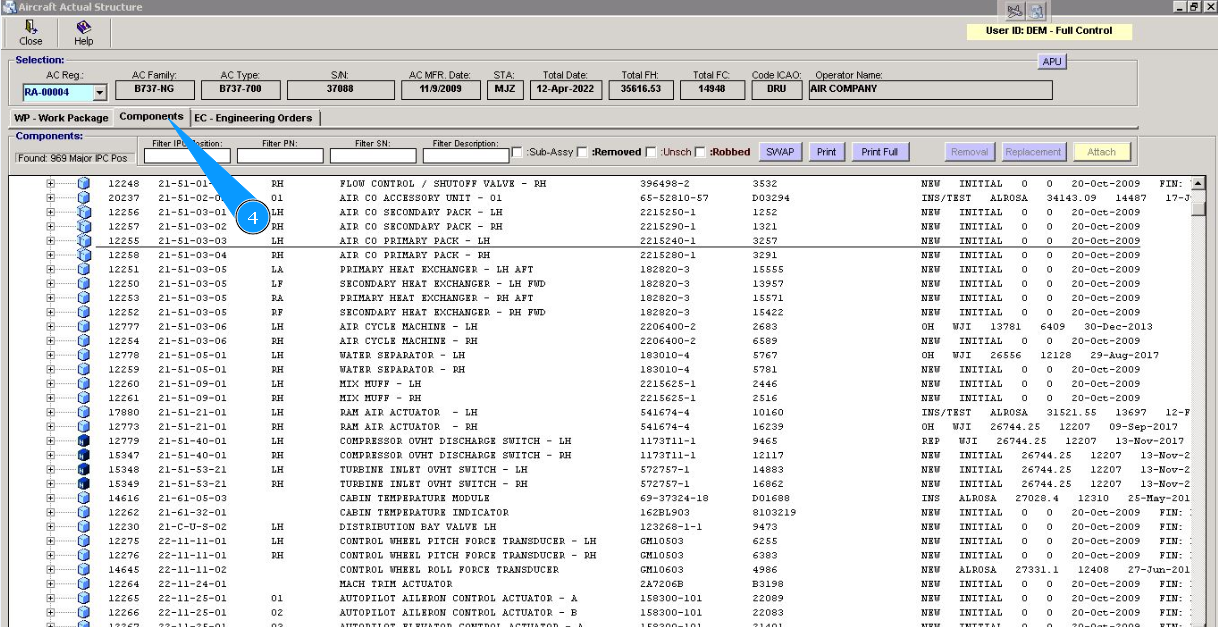Click component icon for row 12258
Viewport: 1218px width, 633px height.
click(x=84, y=255)
